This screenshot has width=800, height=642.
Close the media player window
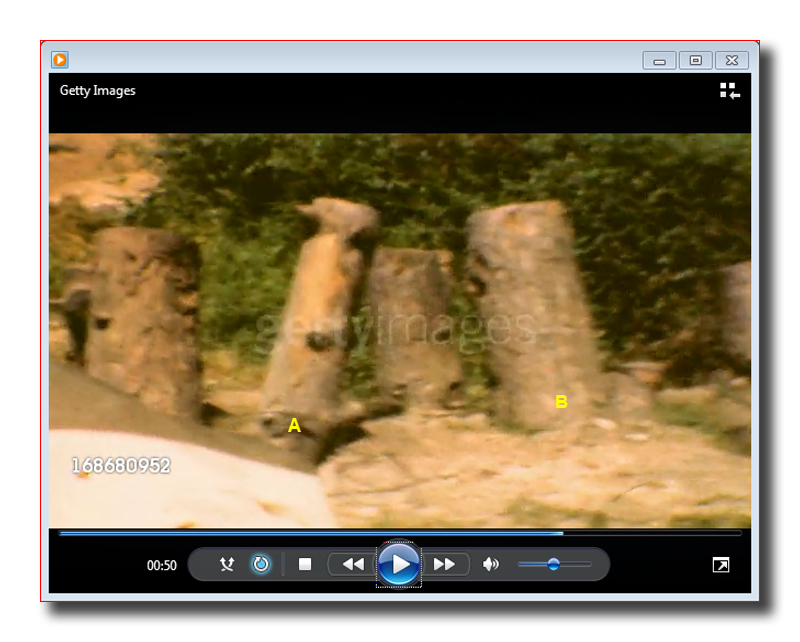pos(732,61)
